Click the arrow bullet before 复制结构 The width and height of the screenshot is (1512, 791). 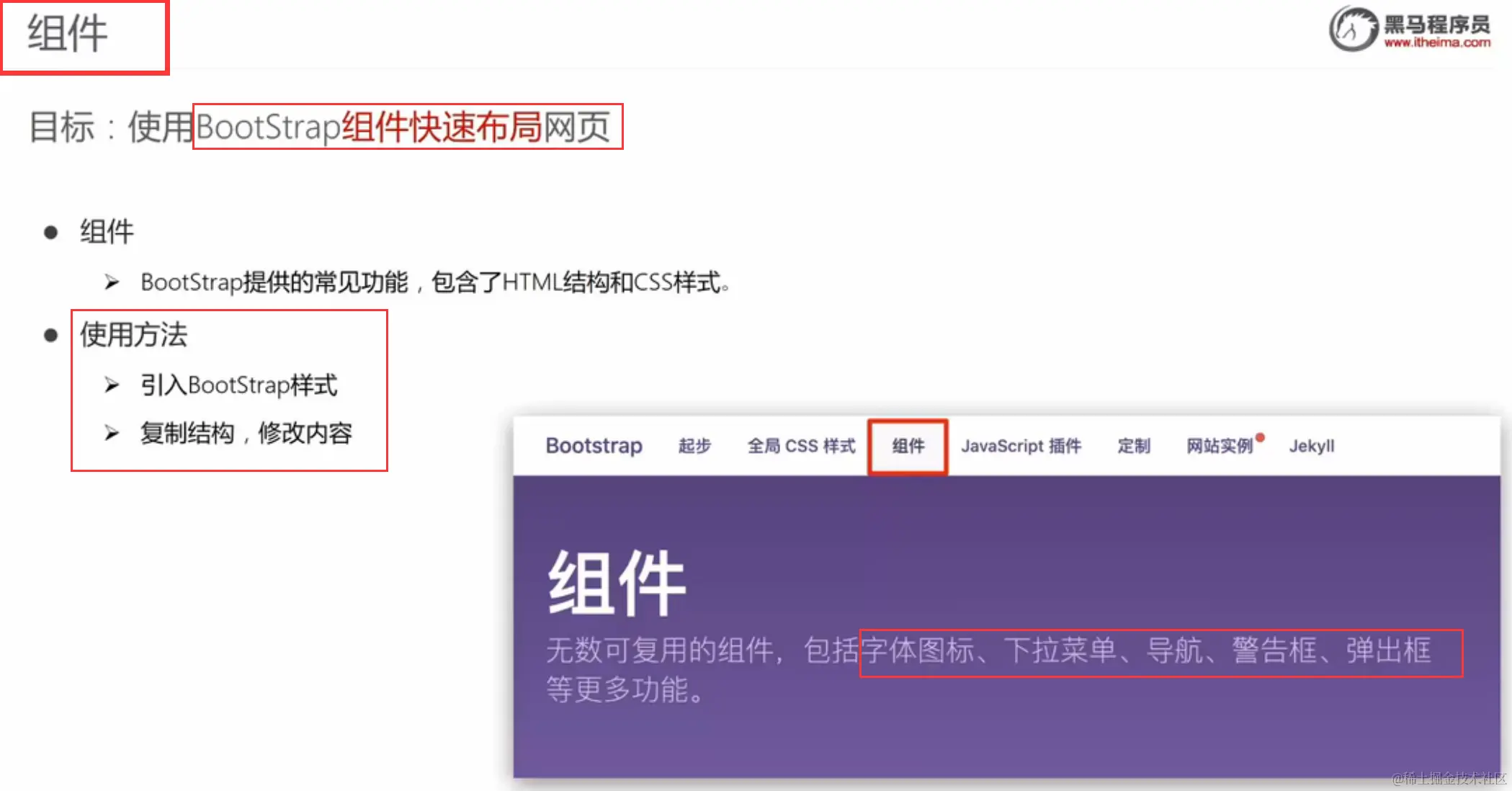pos(112,433)
